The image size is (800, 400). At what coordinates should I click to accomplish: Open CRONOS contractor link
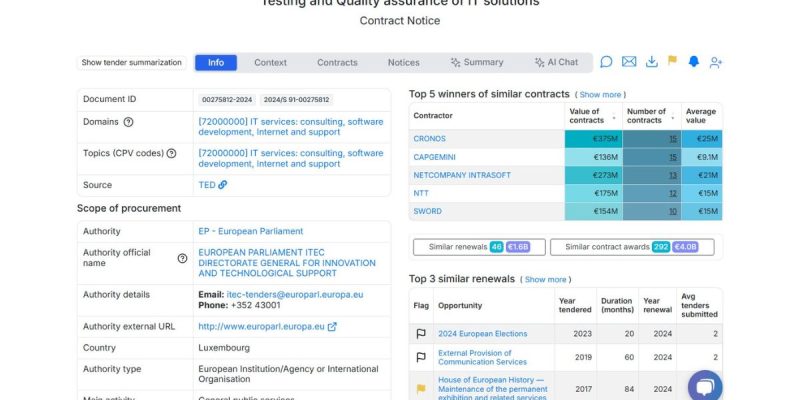[x=430, y=139]
